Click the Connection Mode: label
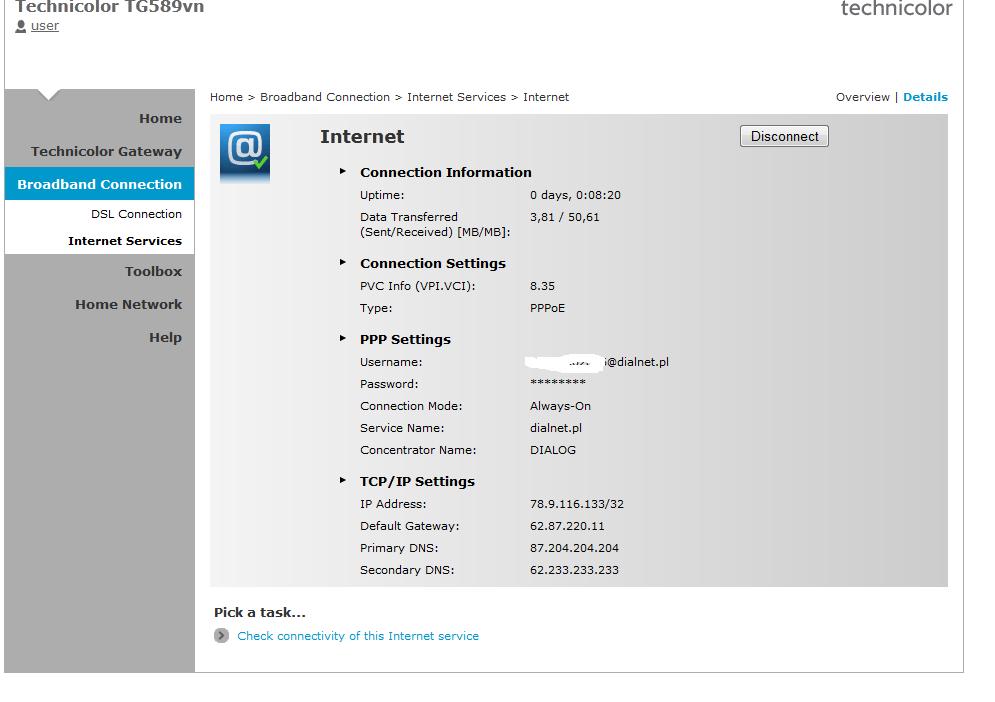995x702 pixels. [x=411, y=406]
